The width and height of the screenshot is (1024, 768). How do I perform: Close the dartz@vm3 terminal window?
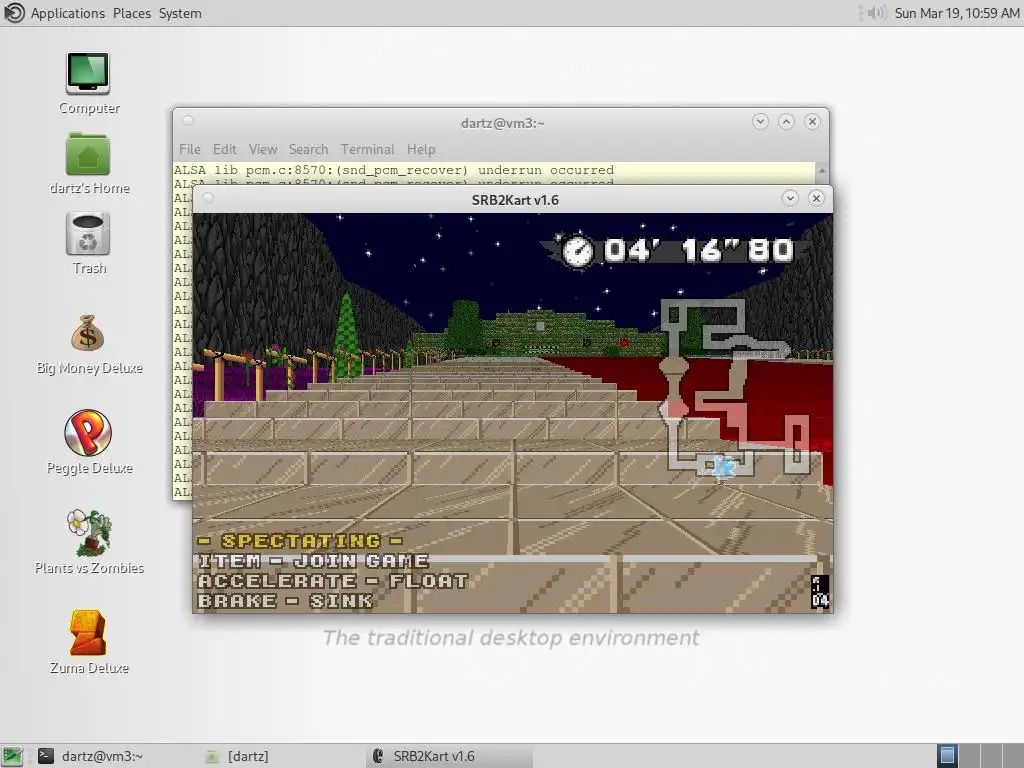pyautogui.click(x=812, y=121)
